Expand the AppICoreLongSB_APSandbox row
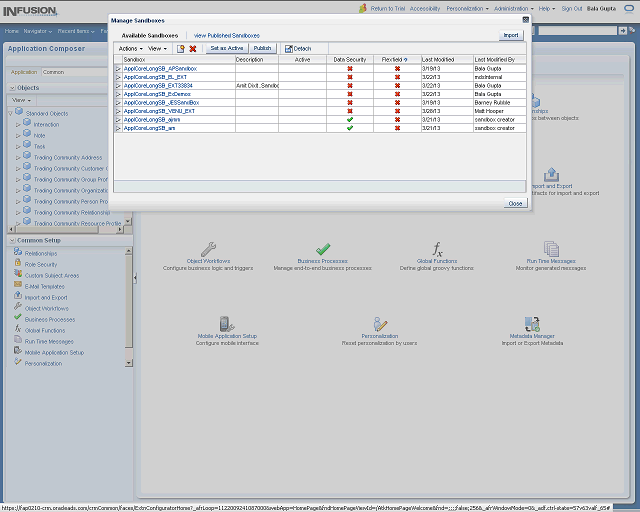The width and height of the screenshot is (640, 512). tap(118, 68)
